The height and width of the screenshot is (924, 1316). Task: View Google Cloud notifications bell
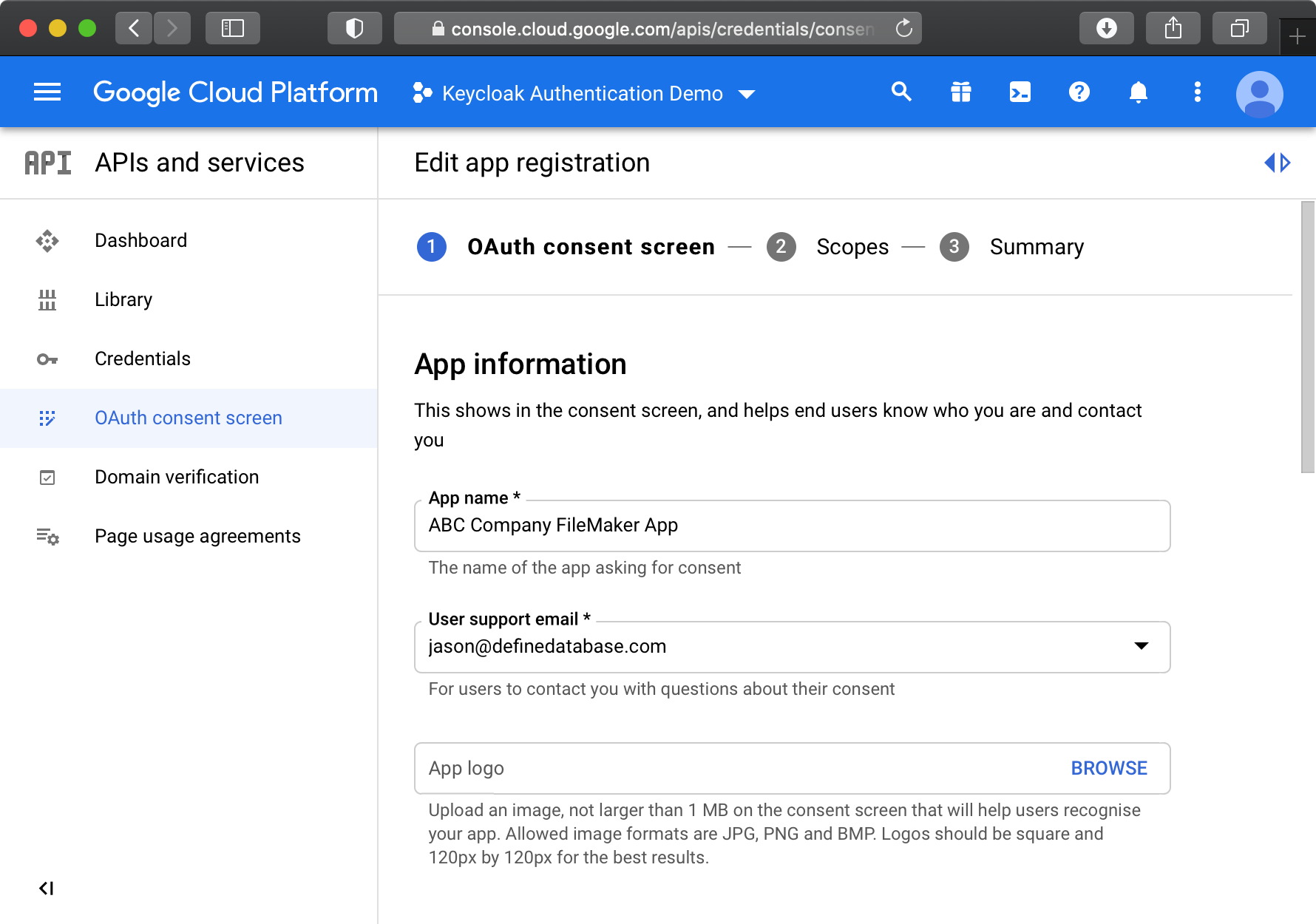(1139, 92)
